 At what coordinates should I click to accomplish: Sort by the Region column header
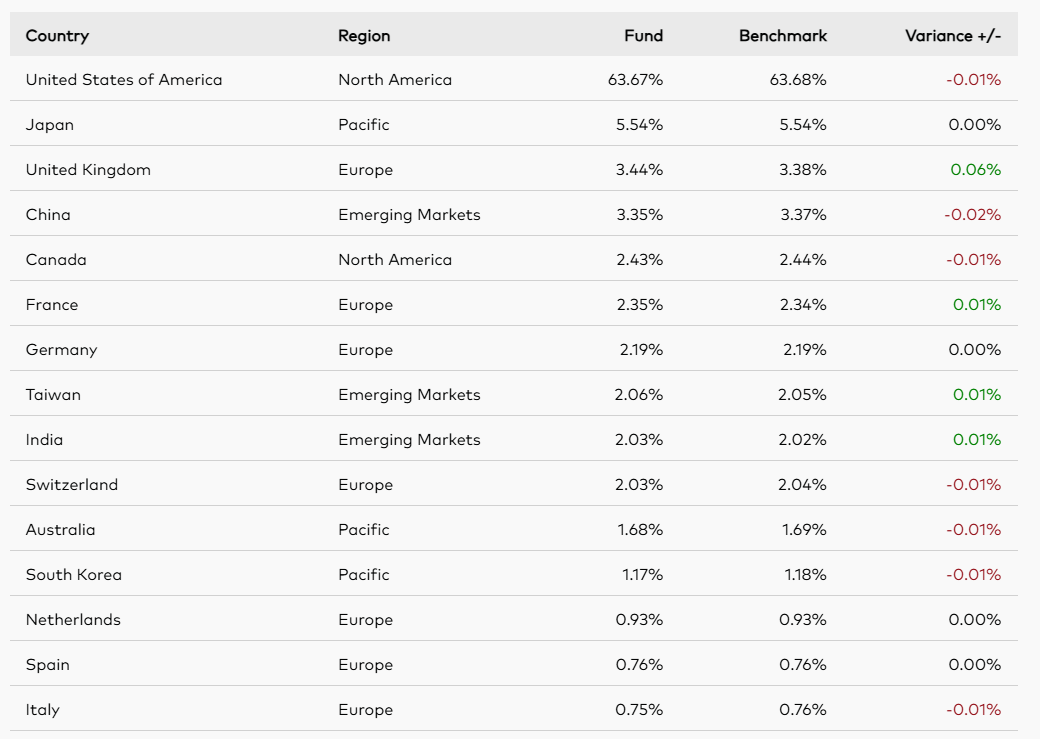(364, 36)
